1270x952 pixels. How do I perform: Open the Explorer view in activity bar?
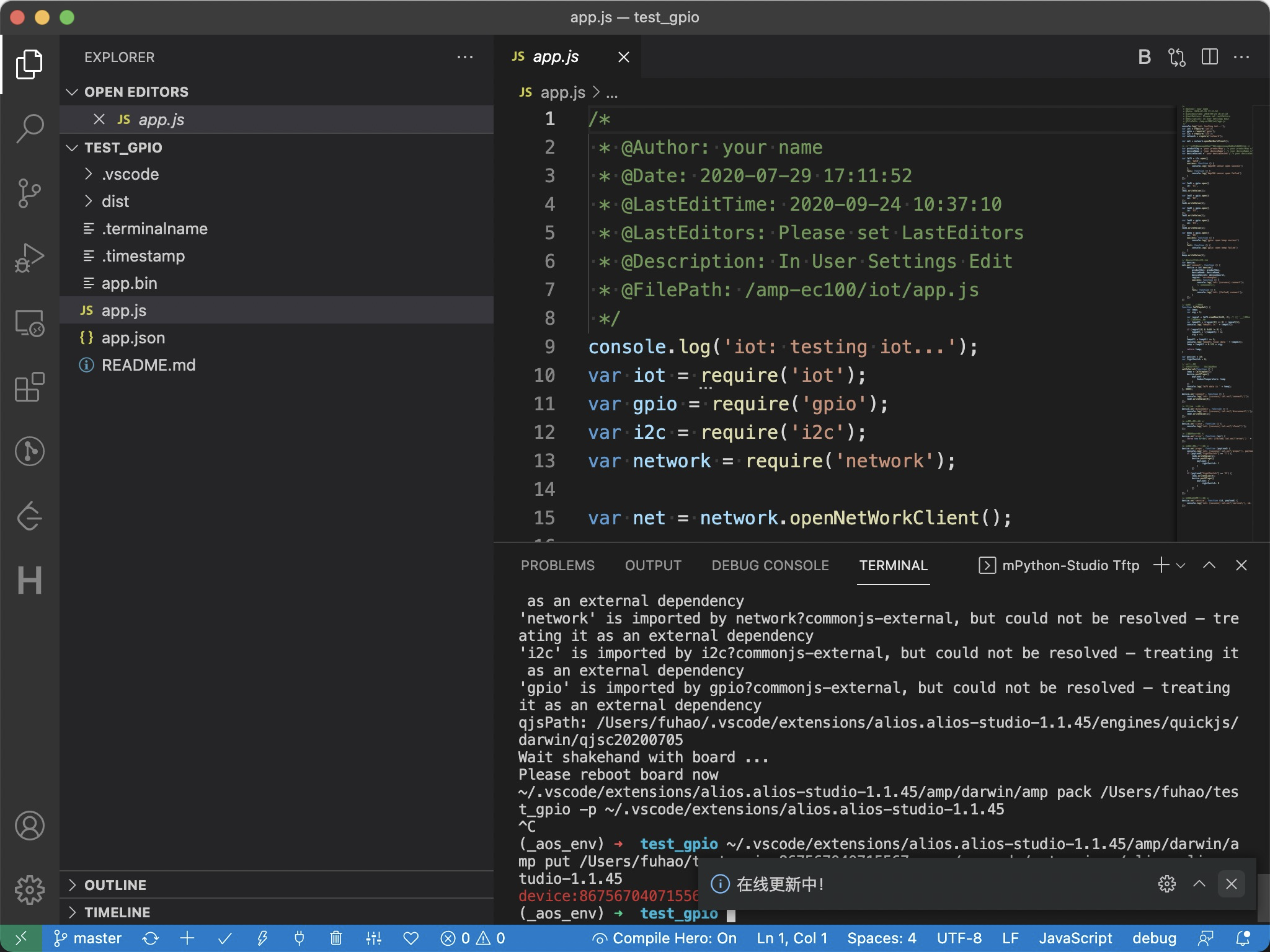29,64
